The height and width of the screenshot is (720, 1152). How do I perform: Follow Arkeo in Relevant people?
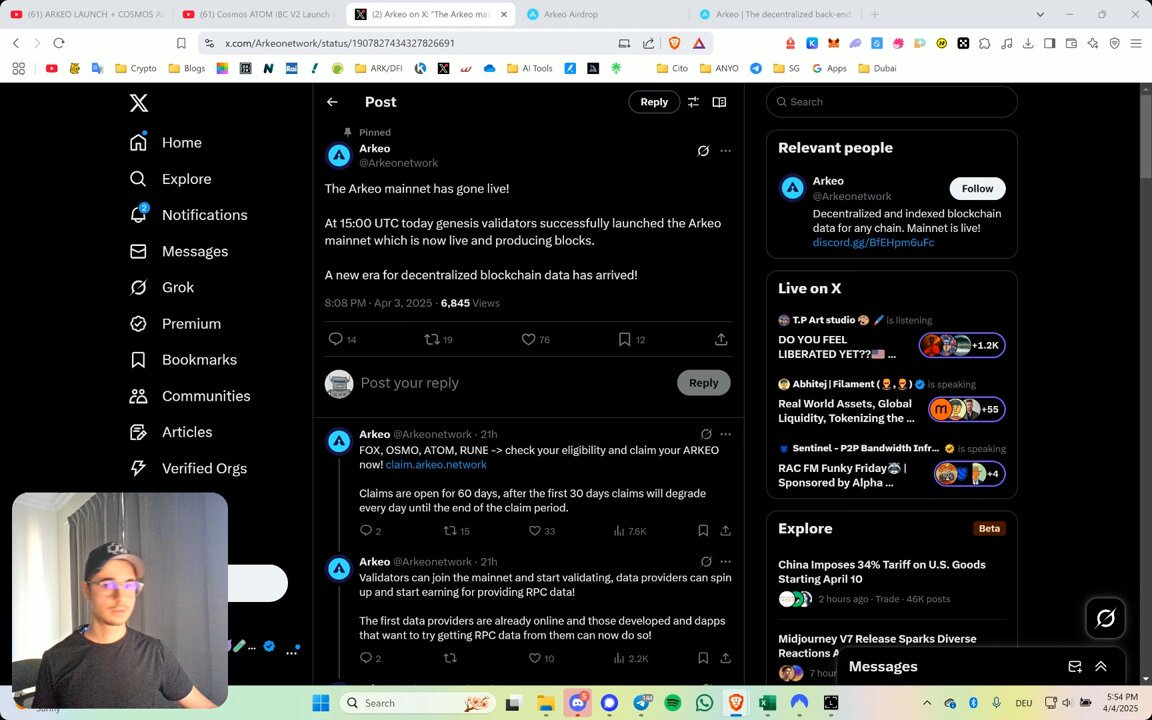pos(977,189)
